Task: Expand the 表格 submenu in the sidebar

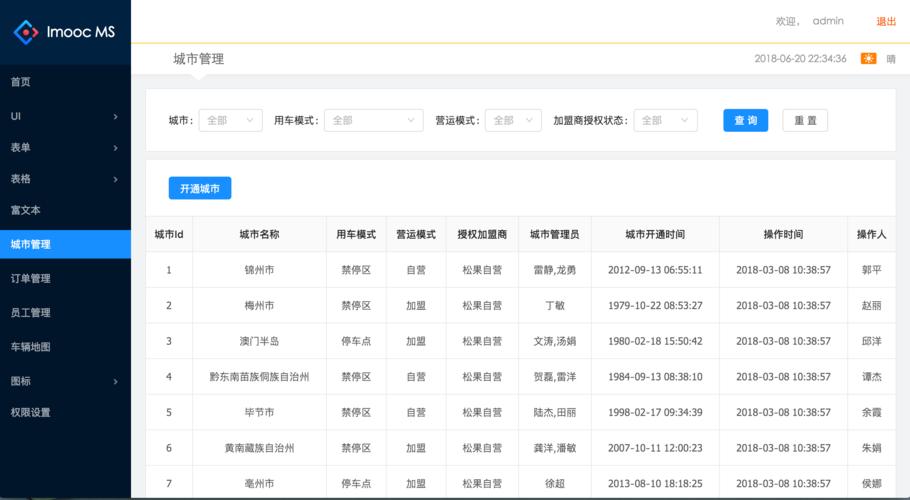Action: point(66,179)
